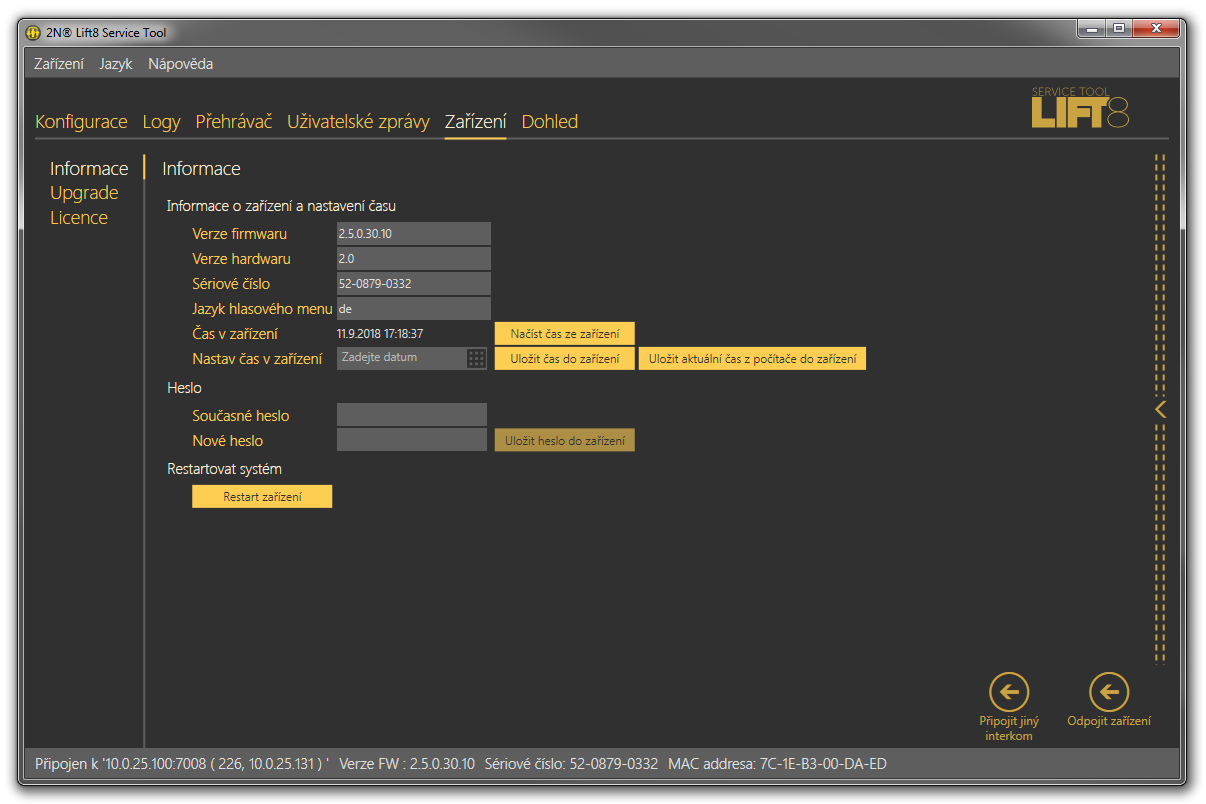This screenshot has height=804, width=1206.
Task: Expand the right side panel chevron
Action: coord(1160,409)
